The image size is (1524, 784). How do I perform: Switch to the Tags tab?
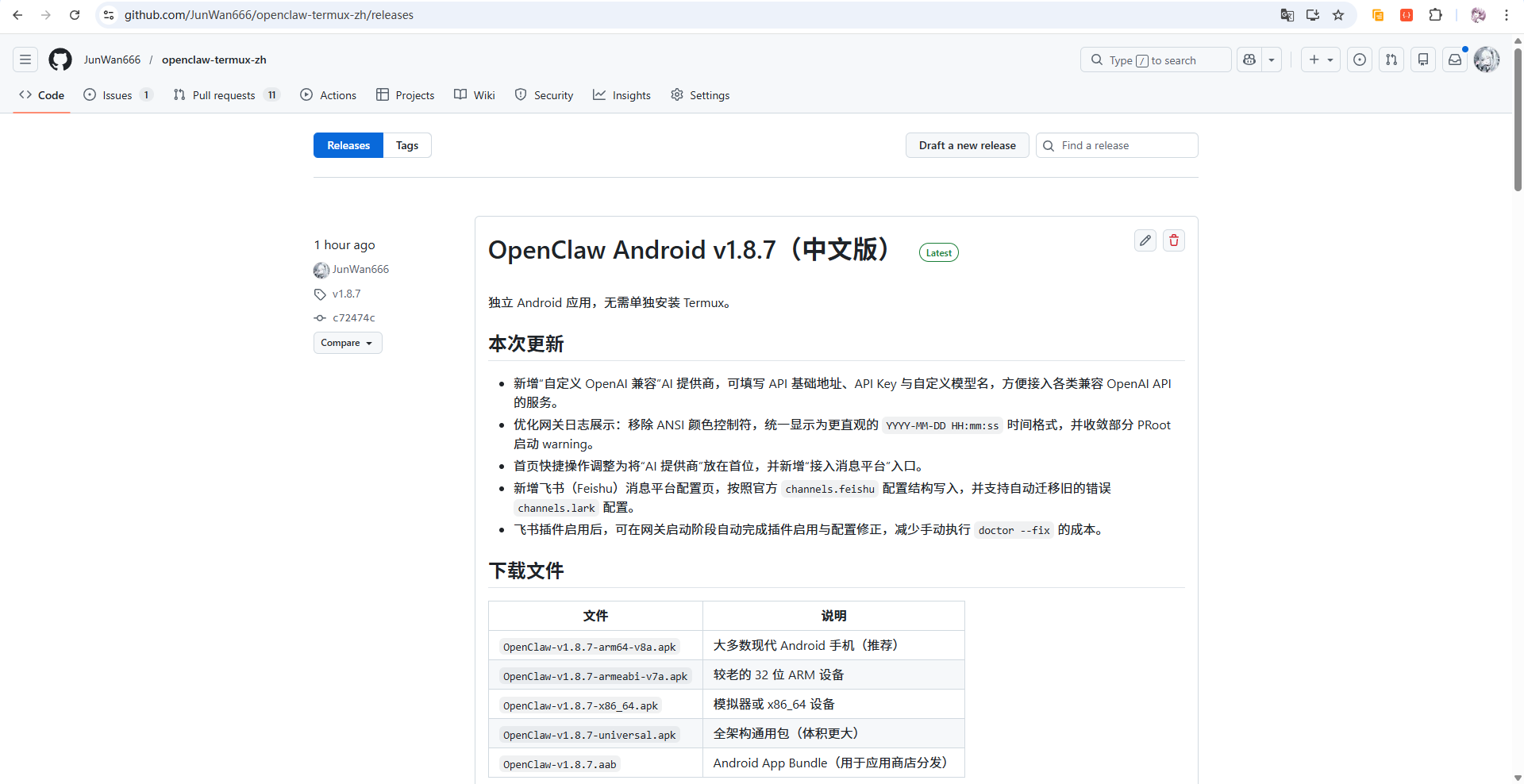(x=406, y=145)
